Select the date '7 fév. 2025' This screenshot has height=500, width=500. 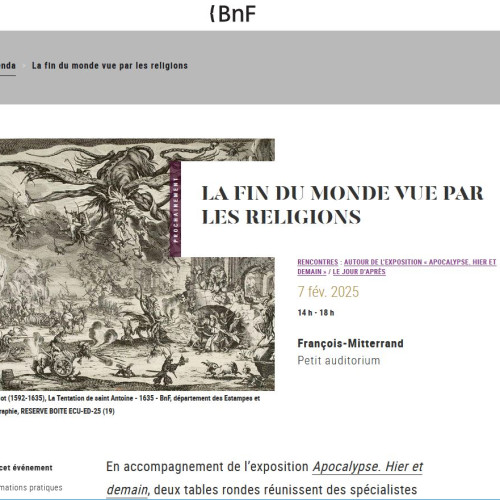pyautogui.click(x=328, y=292)
